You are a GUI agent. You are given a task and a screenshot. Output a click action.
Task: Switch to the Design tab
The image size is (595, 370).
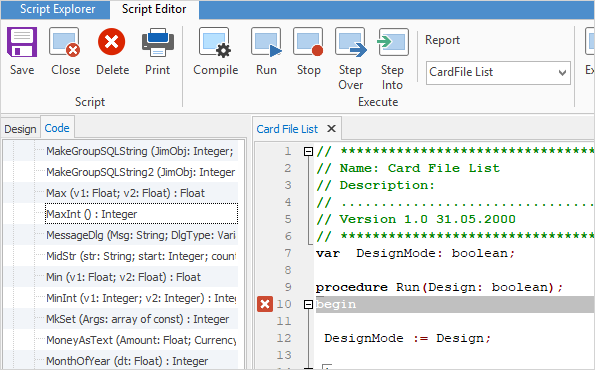pos(20,129)
